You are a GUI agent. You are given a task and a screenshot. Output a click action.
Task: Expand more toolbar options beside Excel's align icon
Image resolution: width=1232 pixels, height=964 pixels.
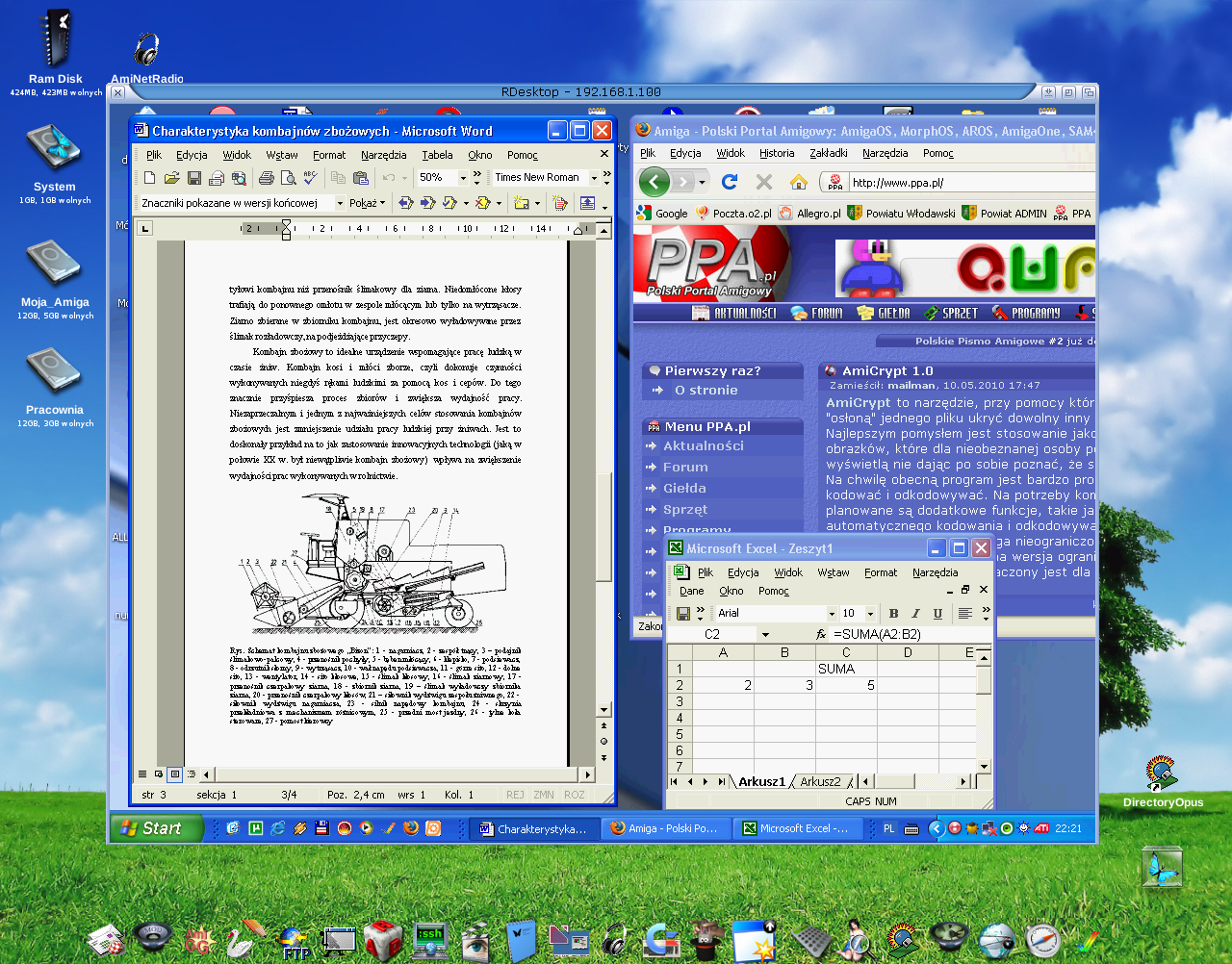986,612
